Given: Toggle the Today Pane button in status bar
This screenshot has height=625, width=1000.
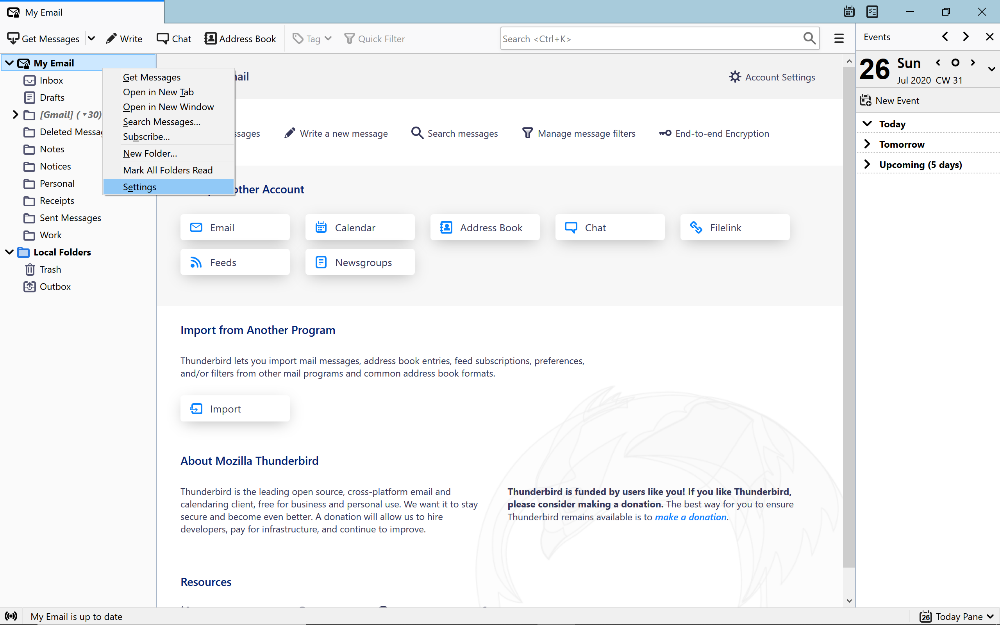Looking at the screenshot, I should tap(955, 617).
